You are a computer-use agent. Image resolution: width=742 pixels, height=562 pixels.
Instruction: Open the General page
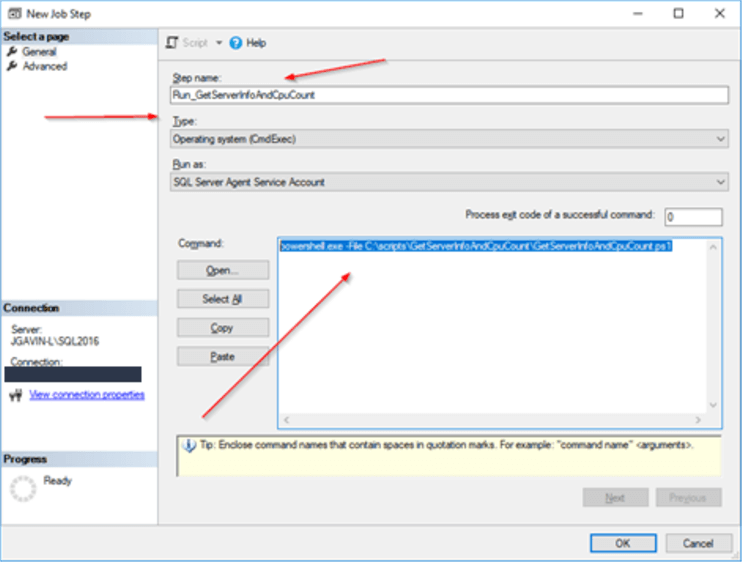click(39, 52)
